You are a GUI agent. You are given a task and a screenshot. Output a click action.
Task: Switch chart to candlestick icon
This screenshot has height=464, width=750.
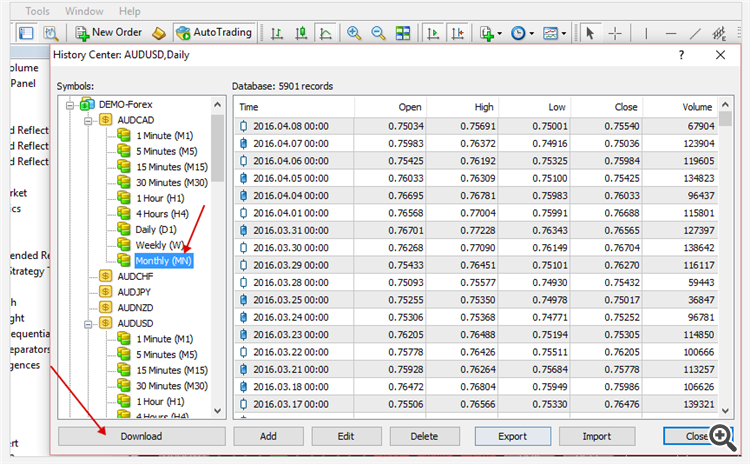point(298,33)
